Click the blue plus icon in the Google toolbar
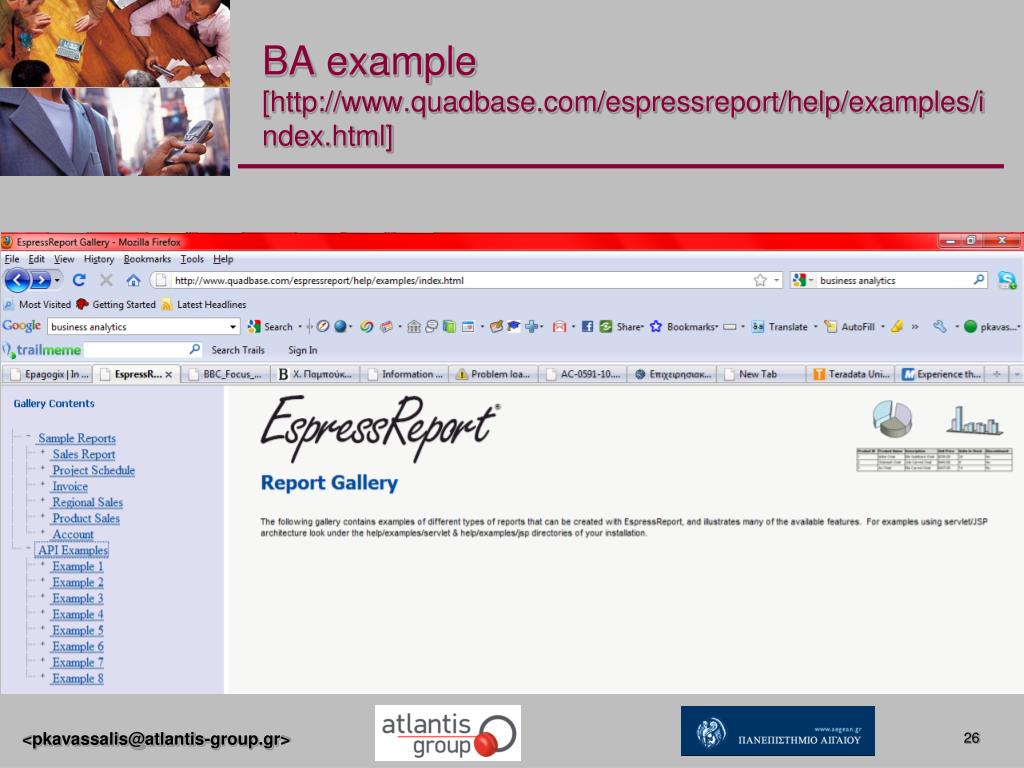Image resolution: width=1024 pixels, height=768 pixels. 532,327
